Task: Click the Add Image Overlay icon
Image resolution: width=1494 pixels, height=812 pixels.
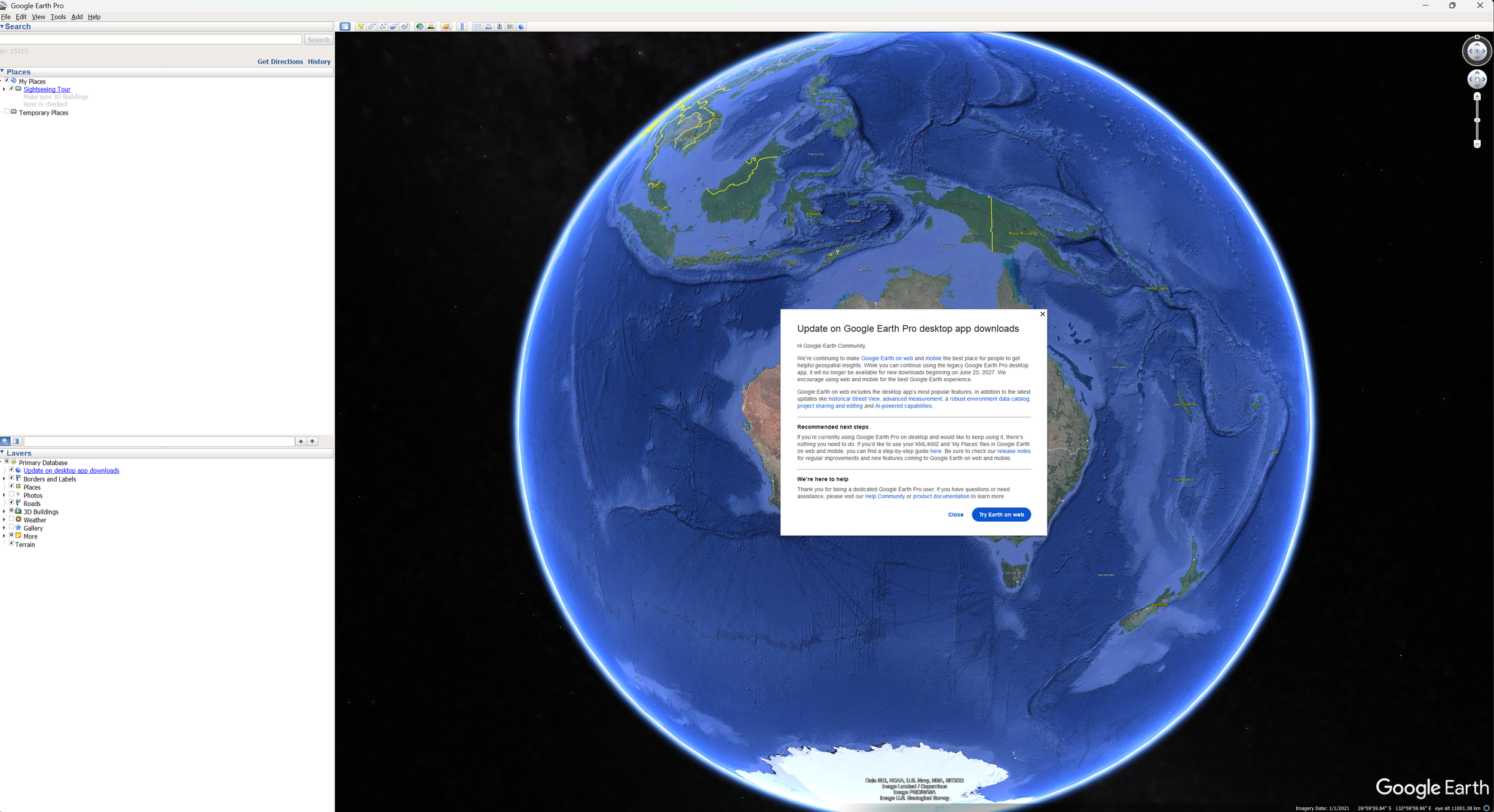Action: [394, 27]
